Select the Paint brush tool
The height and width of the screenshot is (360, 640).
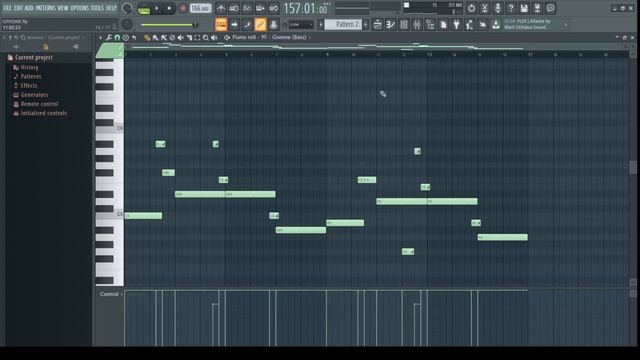click(155, 38)
